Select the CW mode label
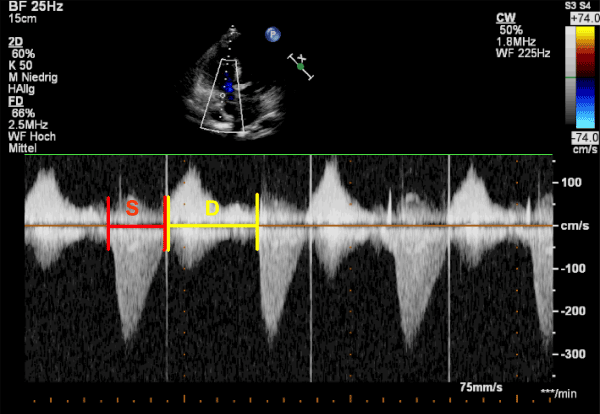Screen dimensions: 600x414 505,17
